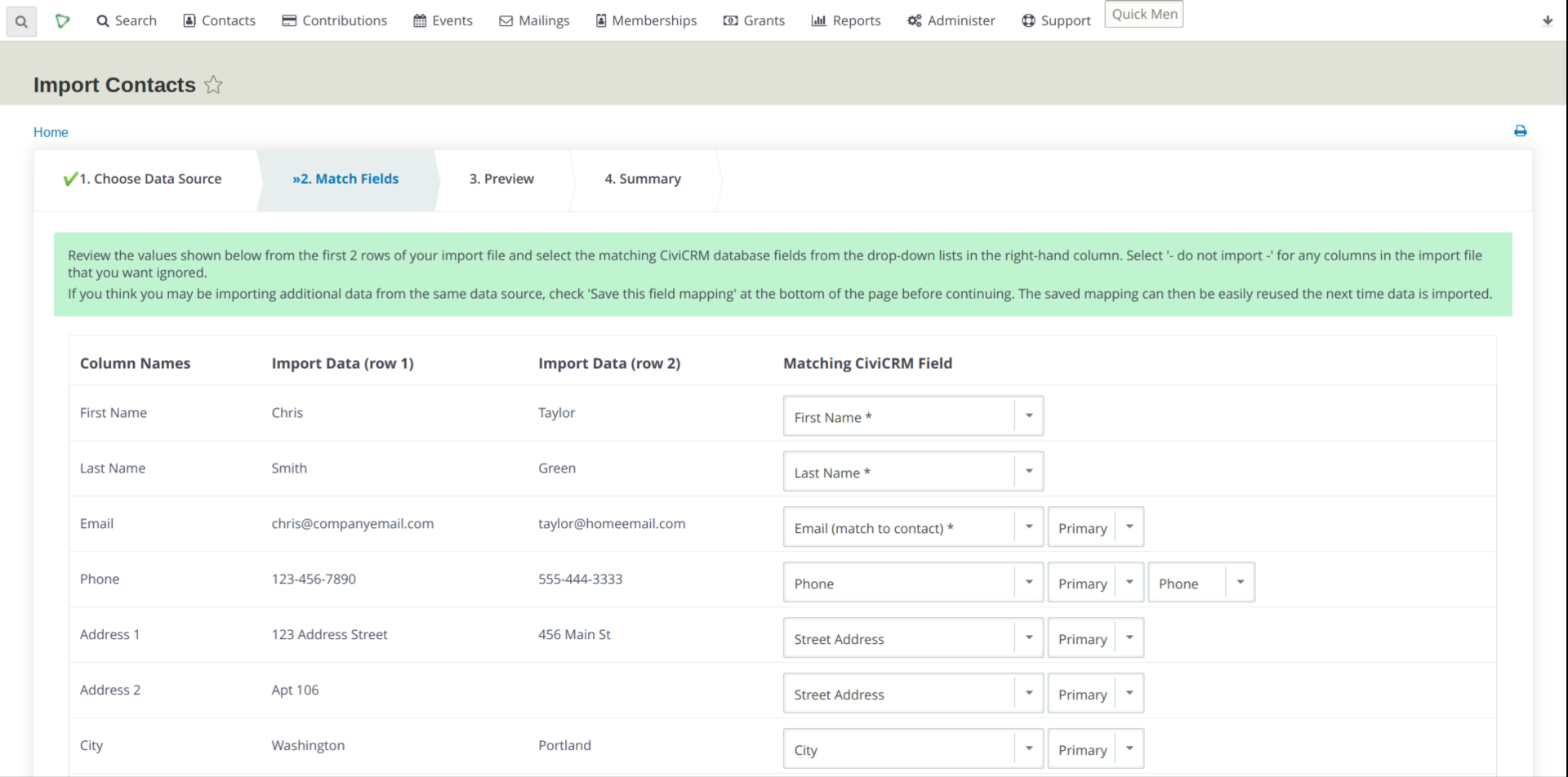This screenshot has height=777, width=1568.
Task: Click the life-buoy icon beside Support
Action: click(1027, 20)
